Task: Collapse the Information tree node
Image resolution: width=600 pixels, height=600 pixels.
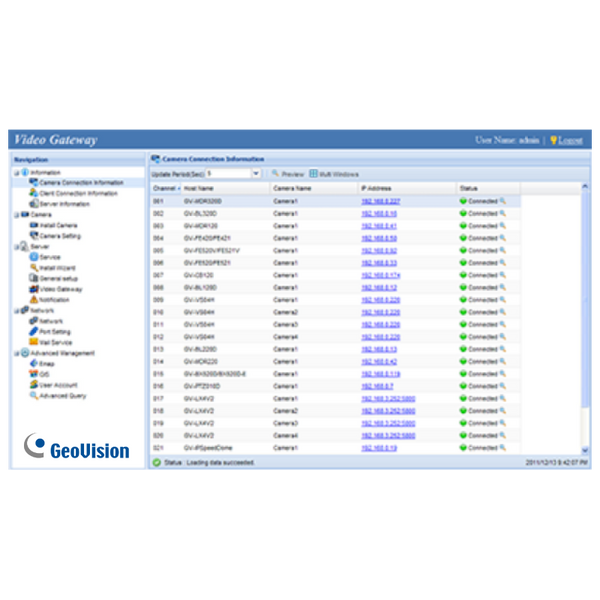Action: [16, 173]
